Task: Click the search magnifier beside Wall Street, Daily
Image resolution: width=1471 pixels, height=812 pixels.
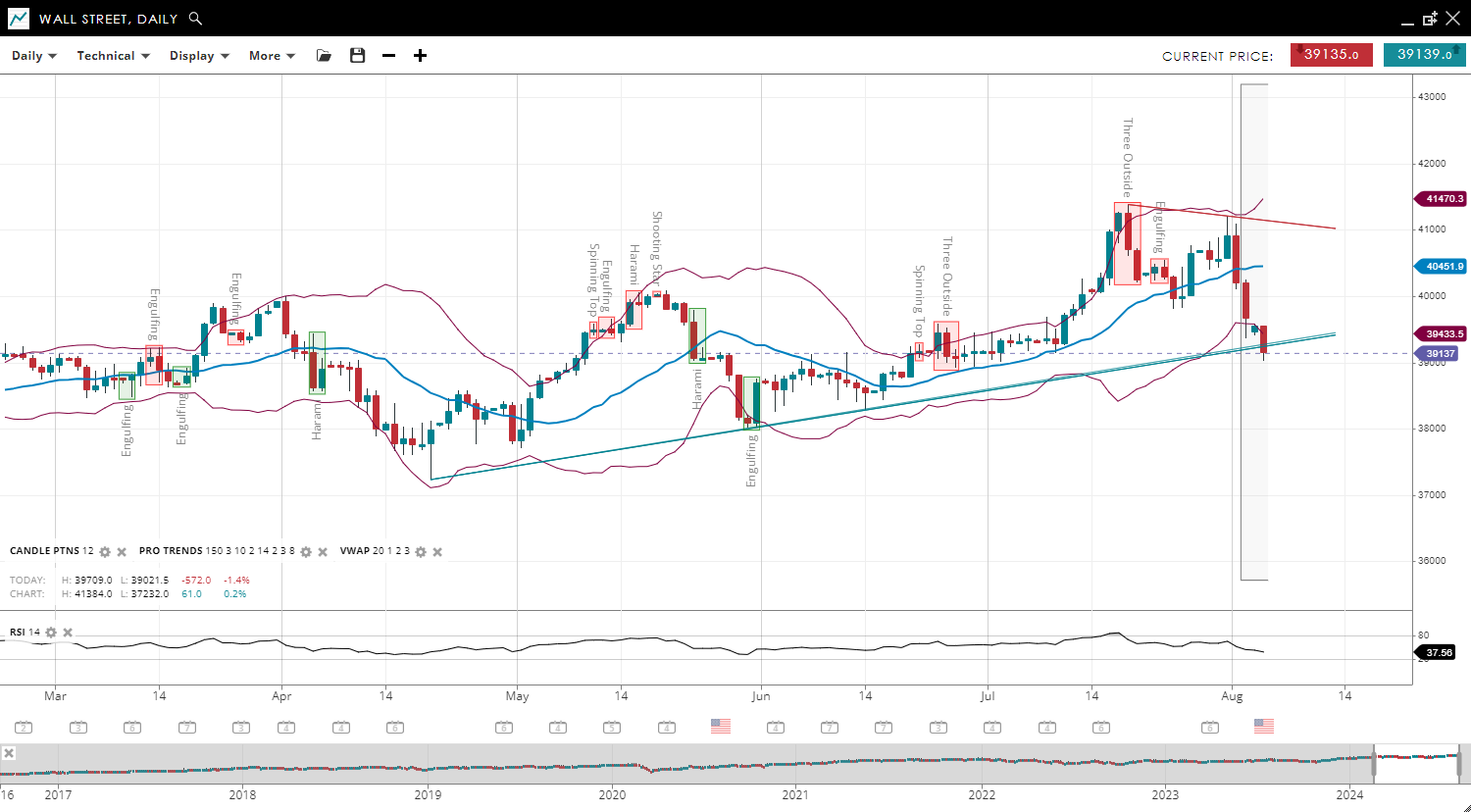Action: (x=195, y=19)
